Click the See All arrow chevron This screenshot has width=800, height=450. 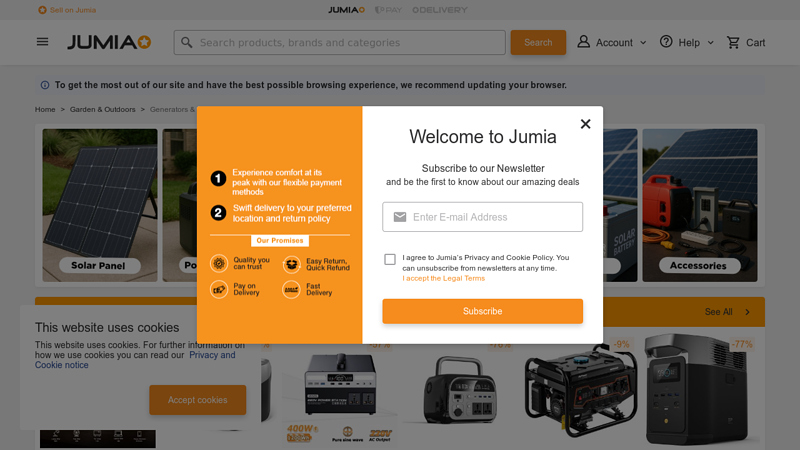(x=747, y=312)
